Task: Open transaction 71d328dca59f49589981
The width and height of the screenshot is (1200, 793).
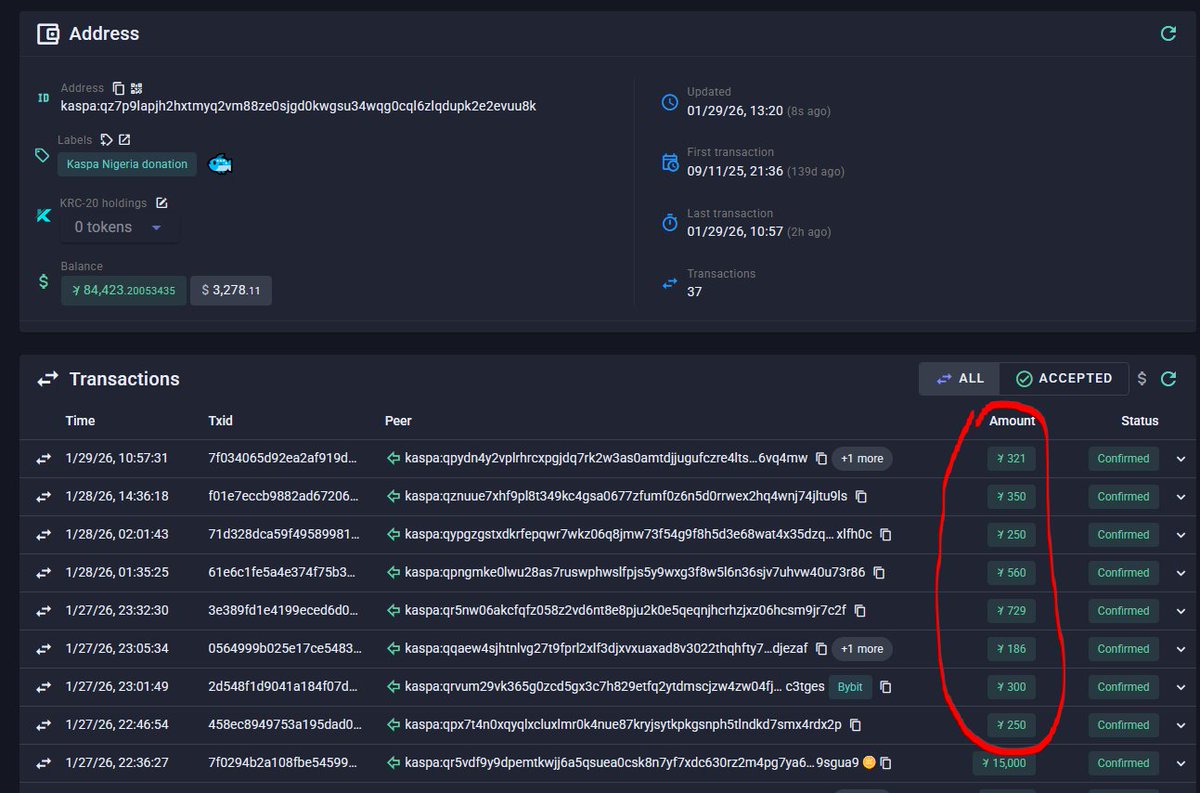Action: coord(282,535)
